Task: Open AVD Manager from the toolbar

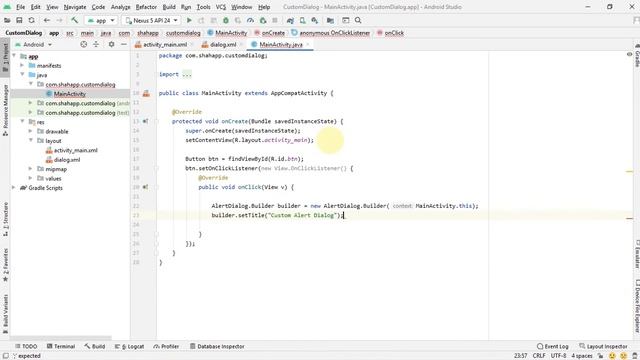Action: (302, 20)
